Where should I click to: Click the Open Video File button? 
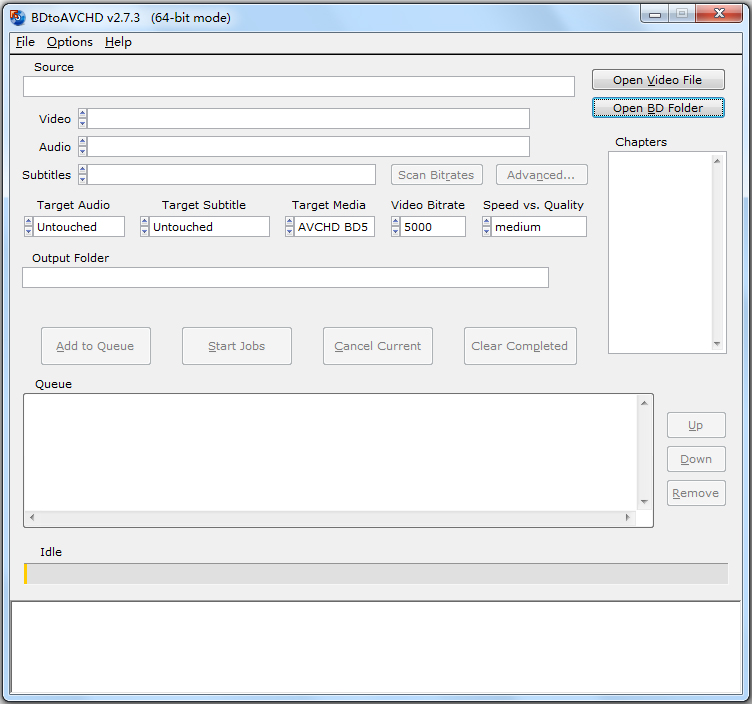click(658, 80)
